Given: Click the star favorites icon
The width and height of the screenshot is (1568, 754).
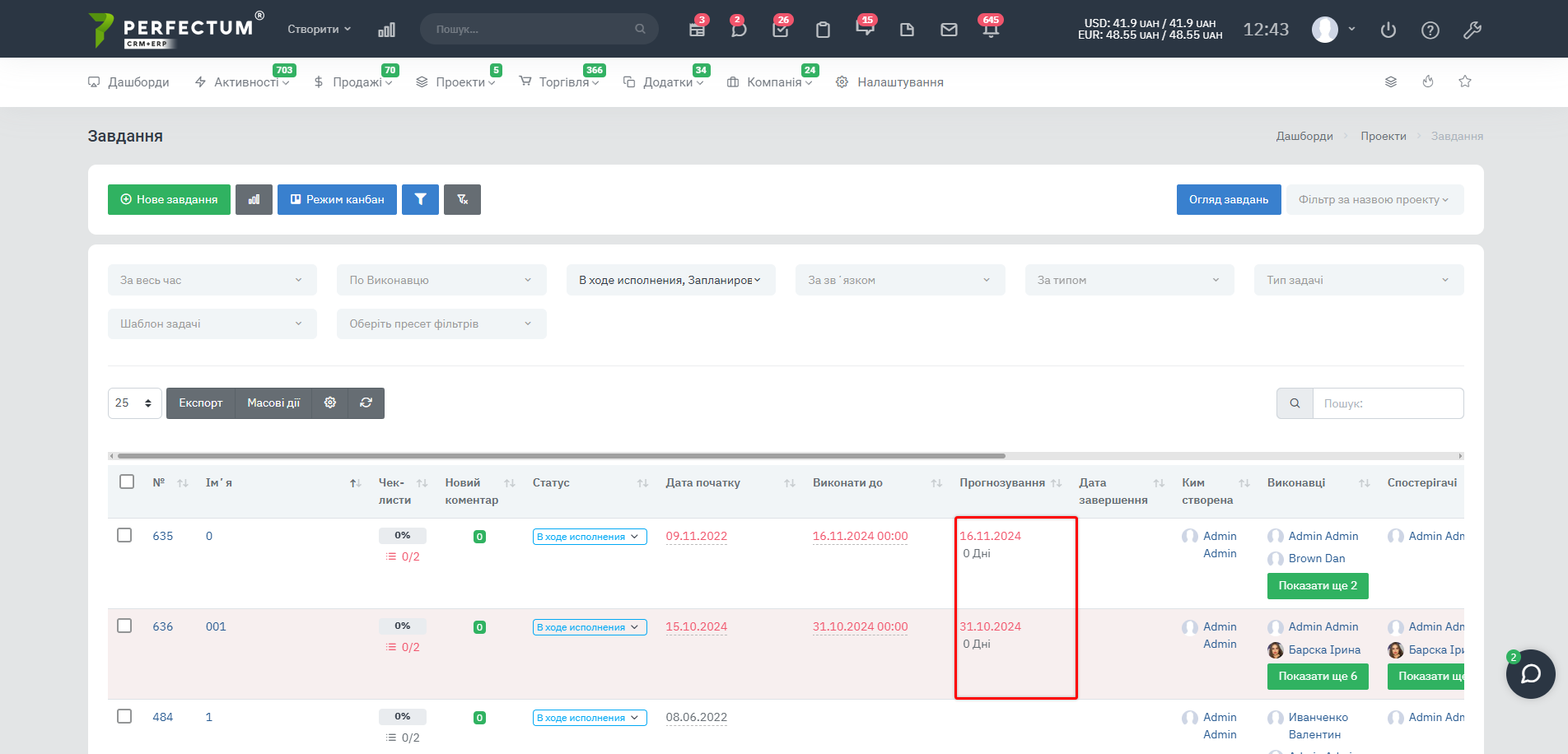Looking at the screenshot, I should point(1464,81).
